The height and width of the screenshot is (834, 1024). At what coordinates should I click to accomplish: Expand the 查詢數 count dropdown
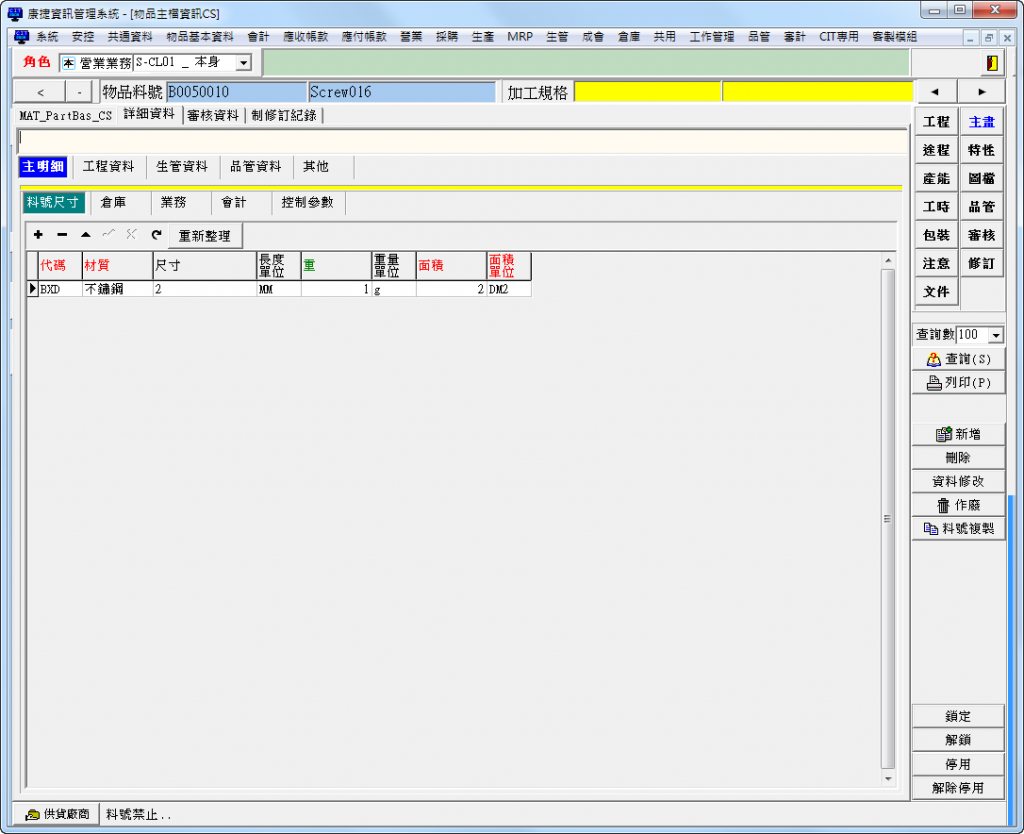coord(995,335)
